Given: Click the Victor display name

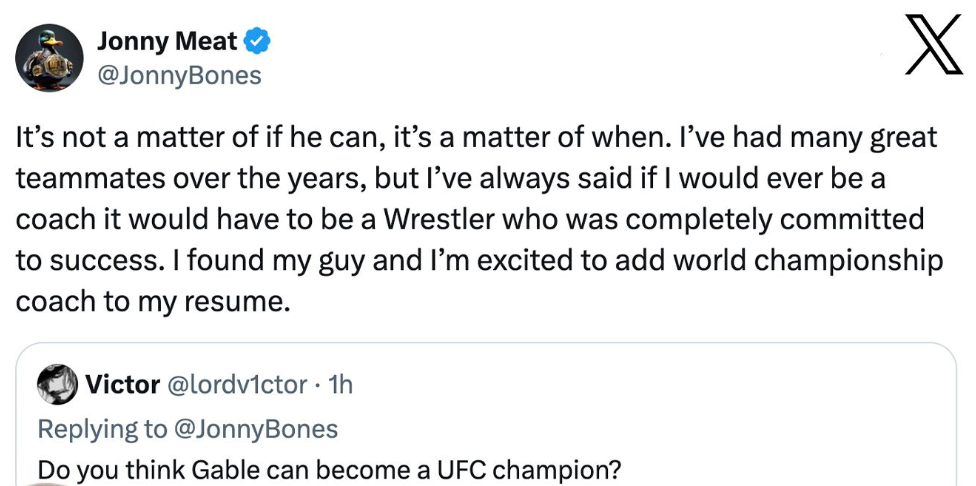Looking at the screenshot, I should [123, 384].
